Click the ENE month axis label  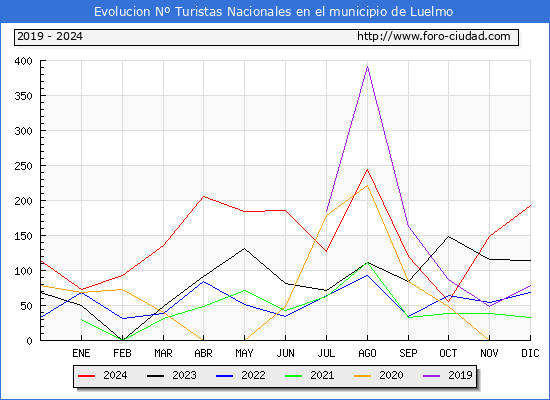pyautogui.click(x=81, y=353)
